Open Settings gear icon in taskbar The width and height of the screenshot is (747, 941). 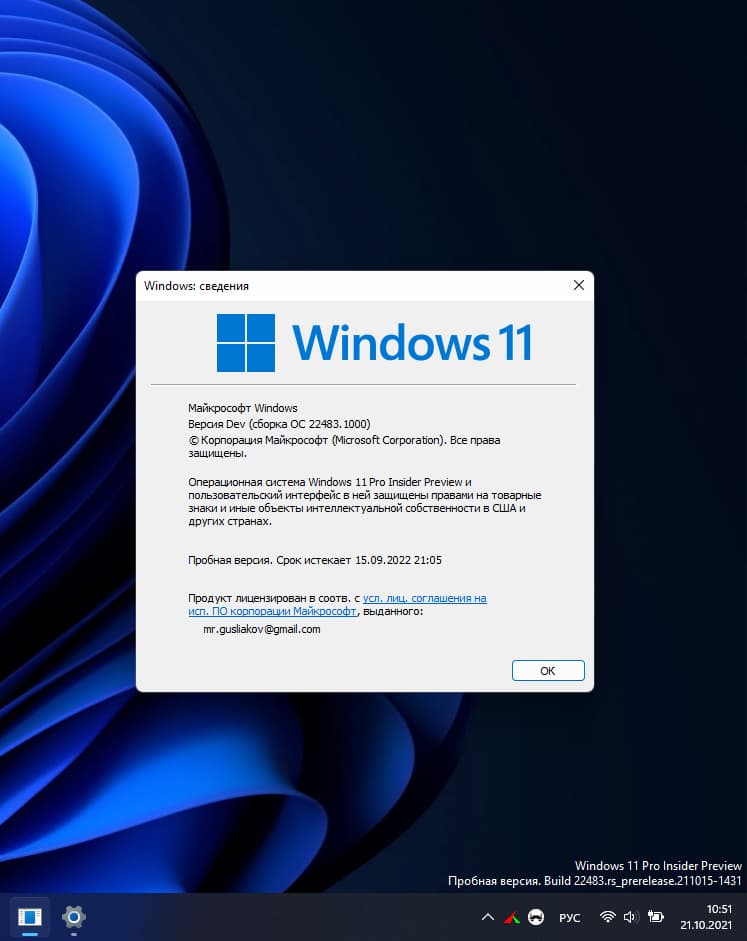coord(74,917)
